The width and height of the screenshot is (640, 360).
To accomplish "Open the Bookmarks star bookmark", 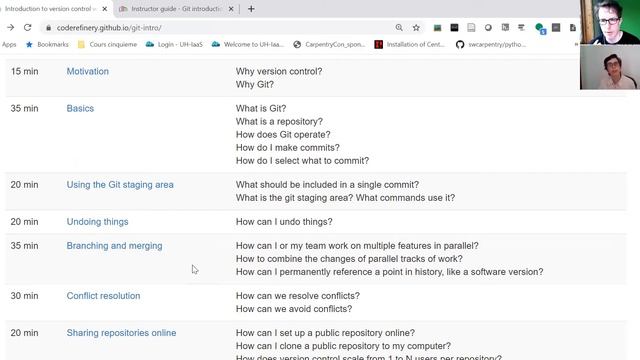I will (47, 44).
